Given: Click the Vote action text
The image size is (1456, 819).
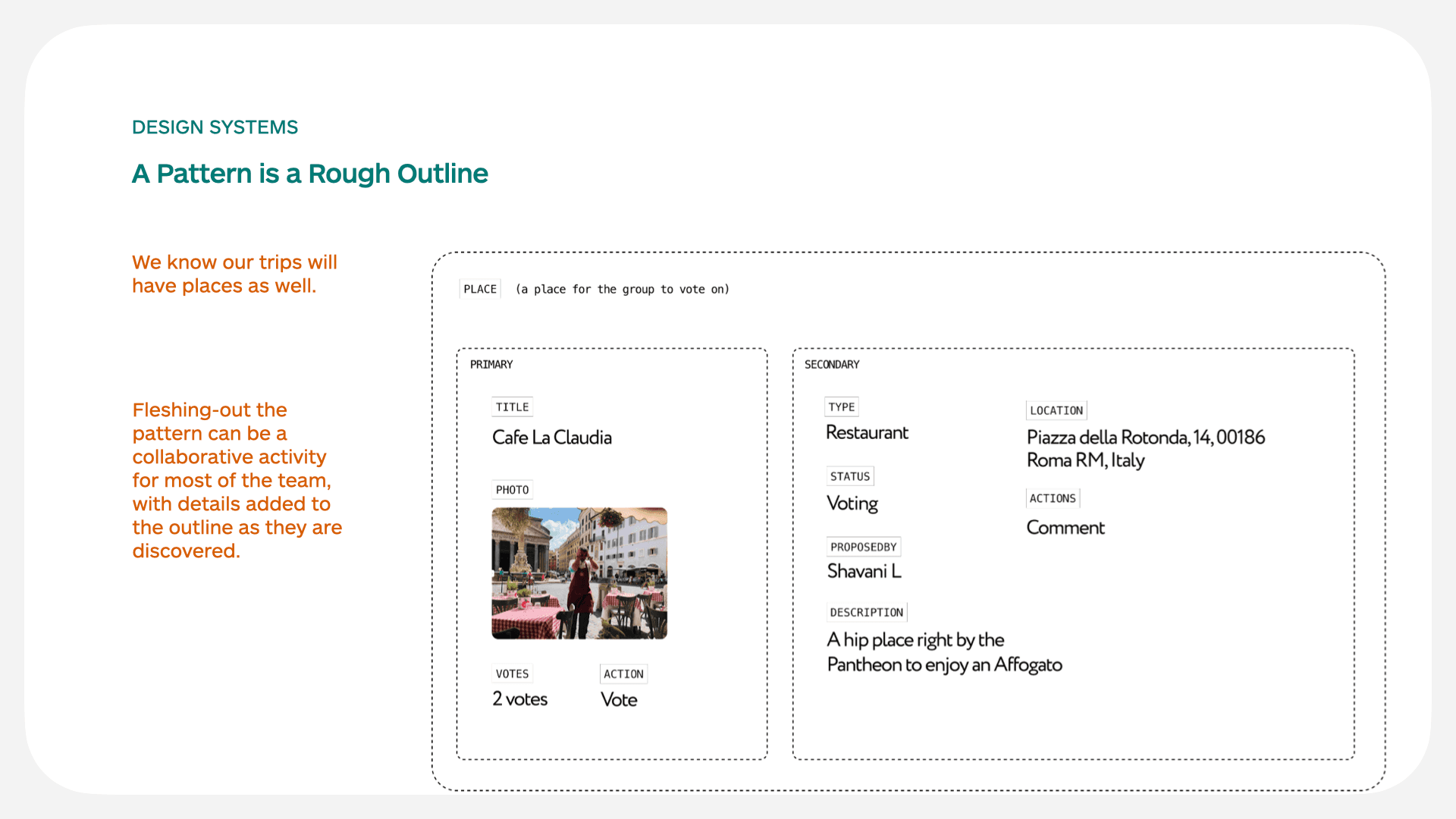Looking at the screenshot, I should (x=619, y=700).
